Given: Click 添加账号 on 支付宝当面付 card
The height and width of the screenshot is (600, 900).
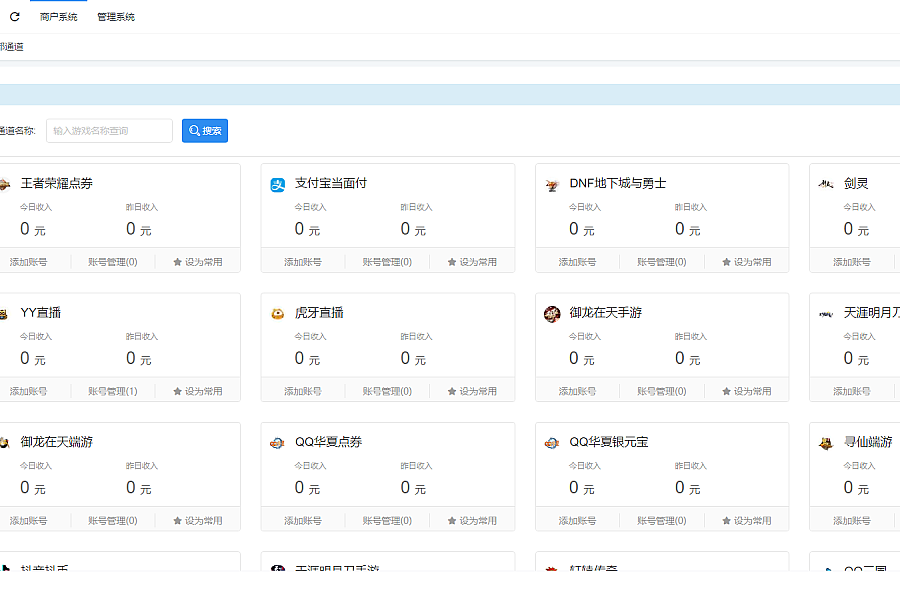Looking at the screenshot, I should pyautogui.click(x=302, y=262).
